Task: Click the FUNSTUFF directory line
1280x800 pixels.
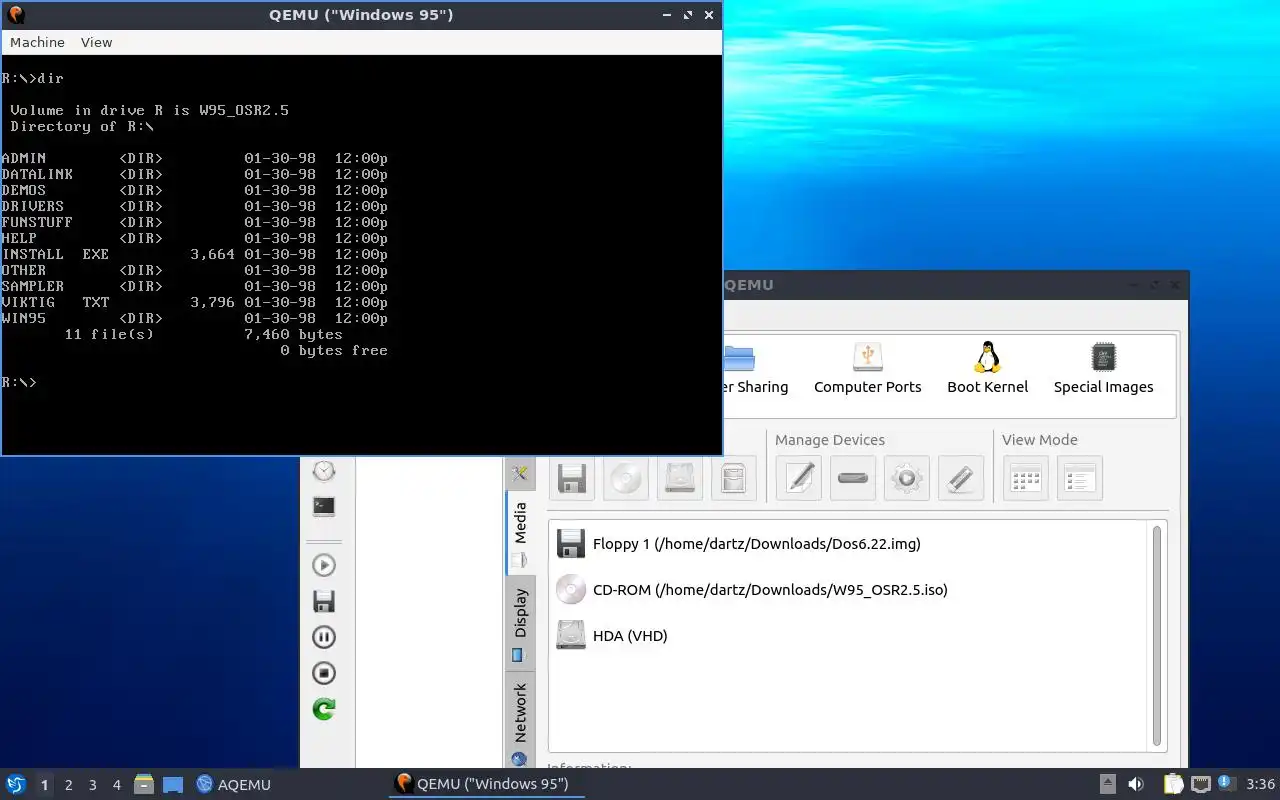Action: coord(195,222)
